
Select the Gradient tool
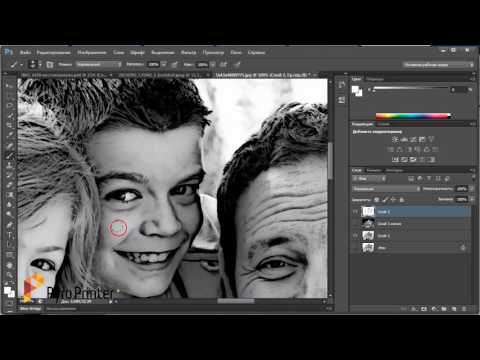pyautogui.click(x=9, y=195)
